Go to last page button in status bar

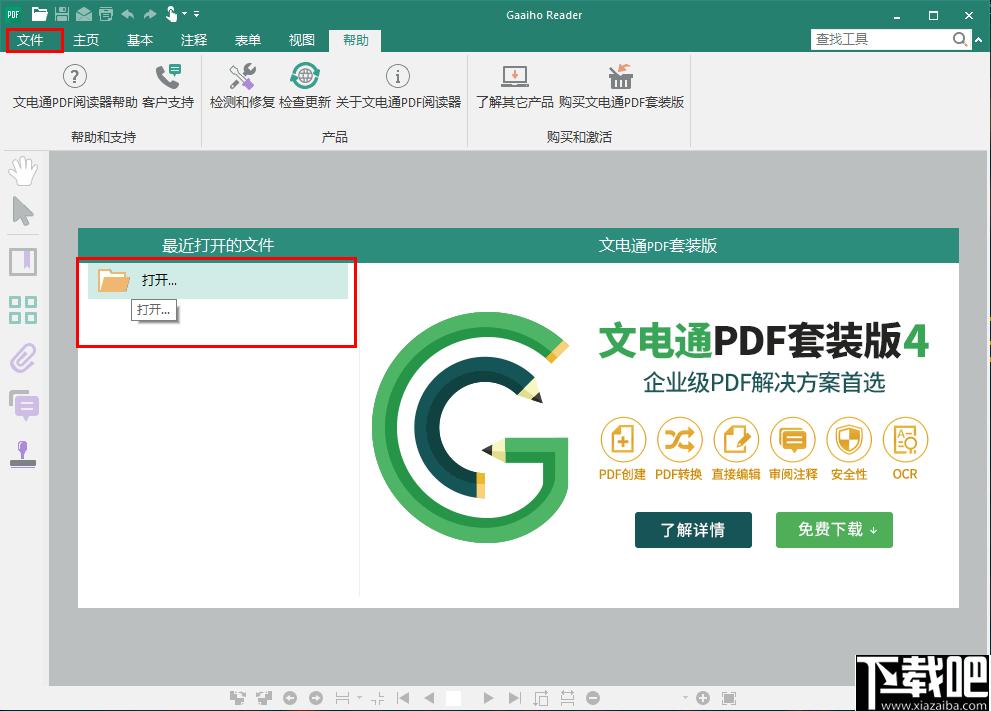coord(514,698)
